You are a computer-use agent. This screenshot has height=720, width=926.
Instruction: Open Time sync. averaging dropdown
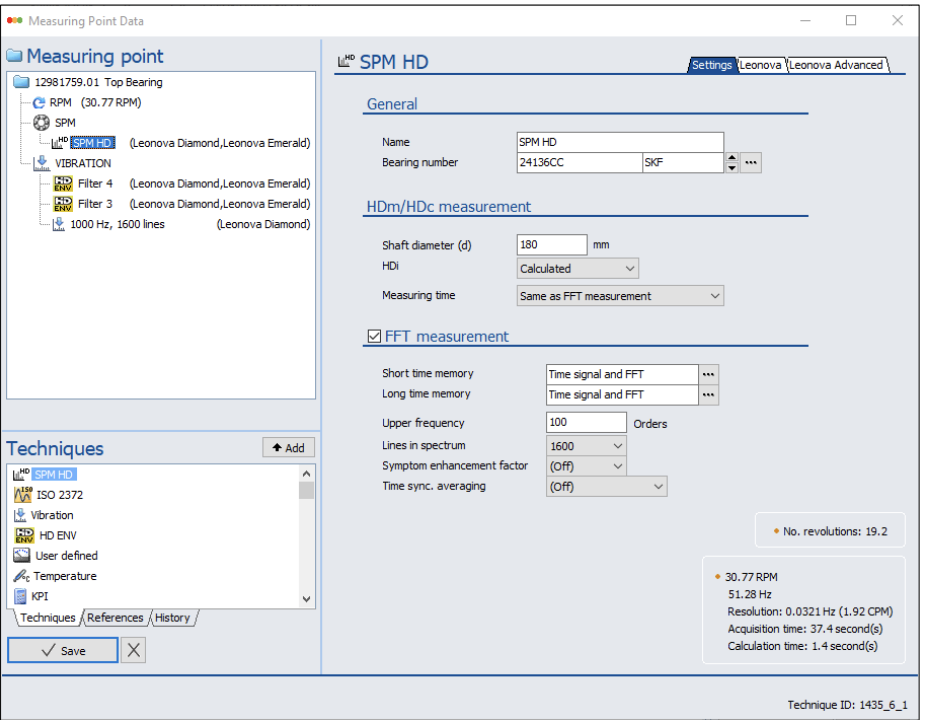tap(607, 487)
